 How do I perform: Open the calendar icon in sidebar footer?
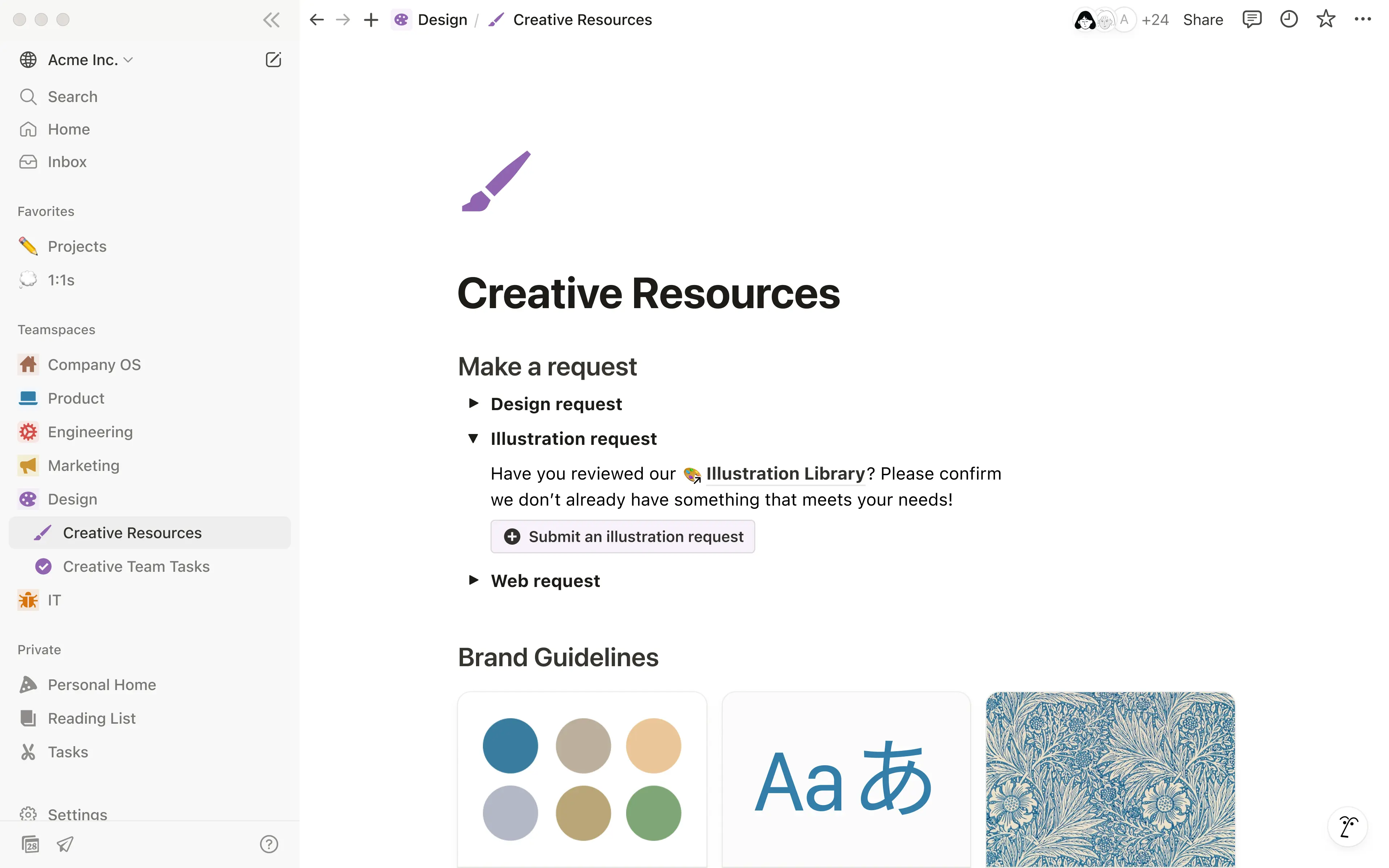click(x=30, y=844)
